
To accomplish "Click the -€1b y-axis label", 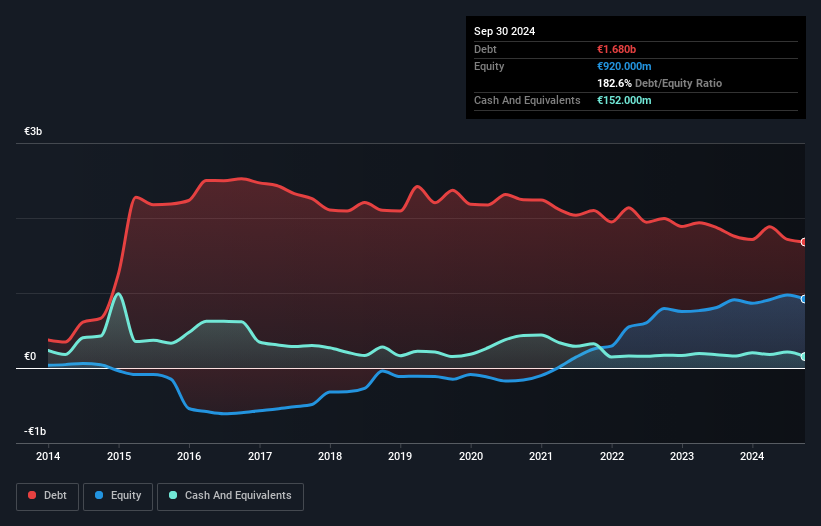I will tap(35, 431).
